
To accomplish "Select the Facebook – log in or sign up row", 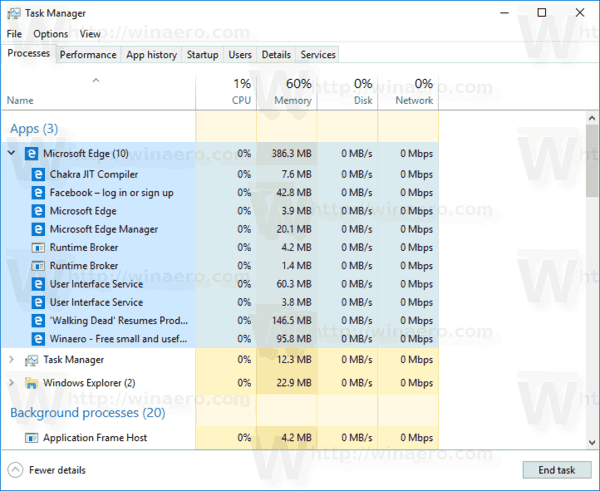I will tap(220, 192).
